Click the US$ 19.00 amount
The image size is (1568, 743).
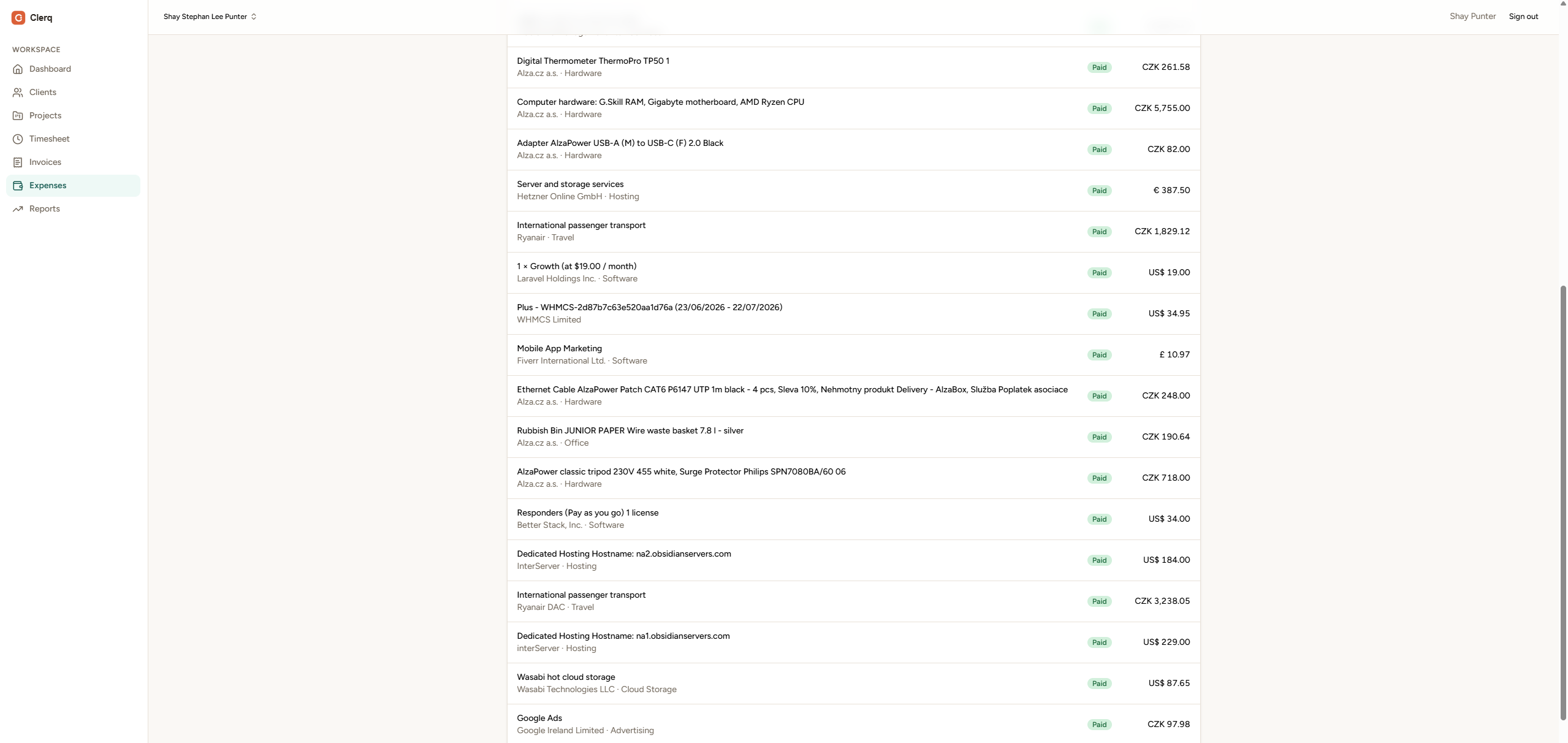click(x=1169, y=273)
